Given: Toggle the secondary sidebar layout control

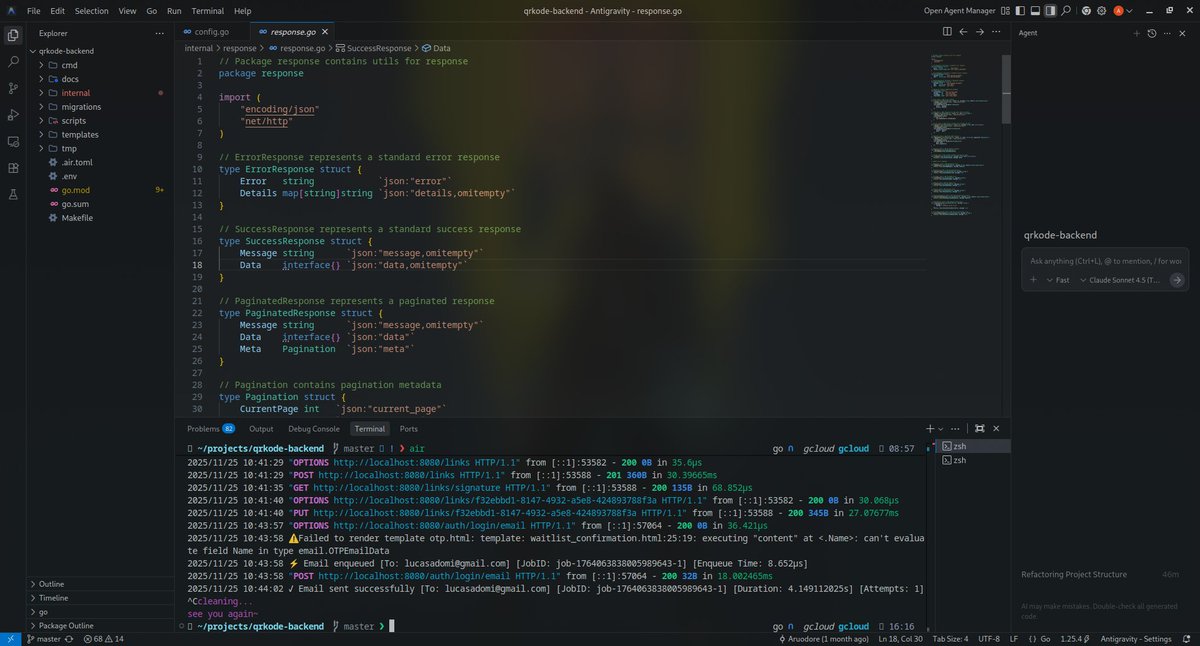Looking at the screenshot, I should [x=1051, y=10].
